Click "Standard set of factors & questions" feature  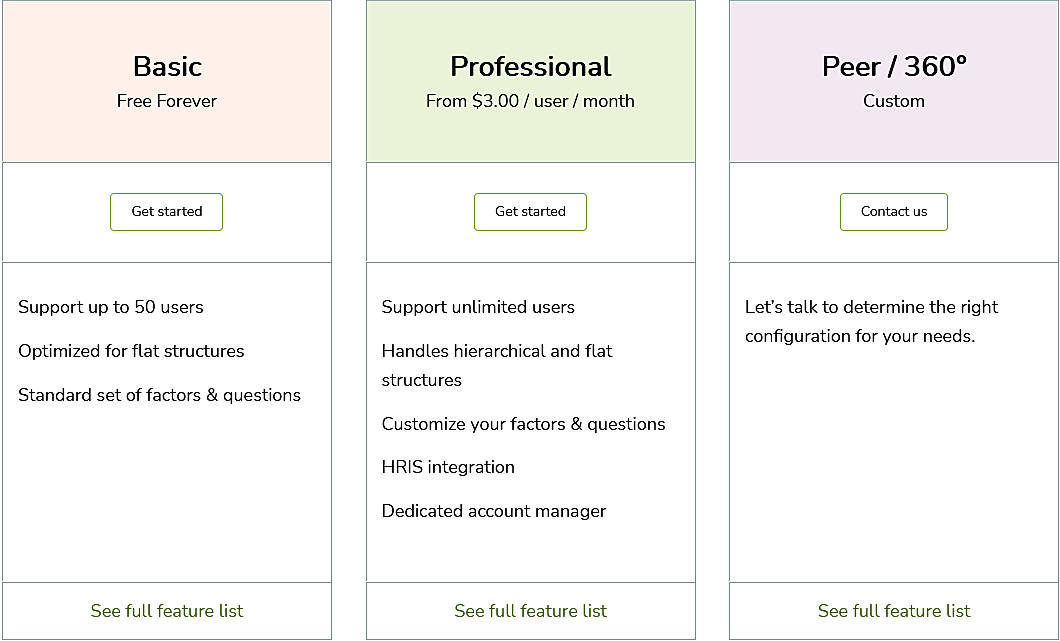point(158,395)
